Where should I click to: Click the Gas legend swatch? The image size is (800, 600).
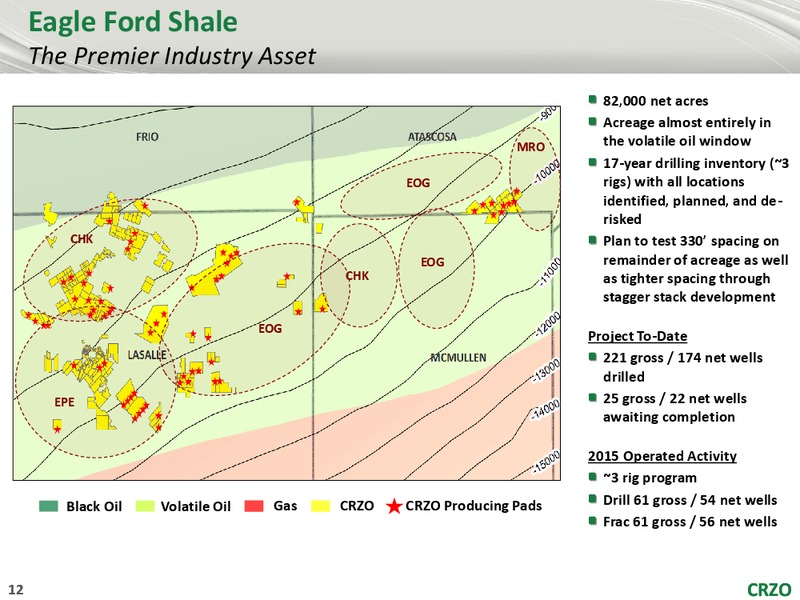pos(254,506)
